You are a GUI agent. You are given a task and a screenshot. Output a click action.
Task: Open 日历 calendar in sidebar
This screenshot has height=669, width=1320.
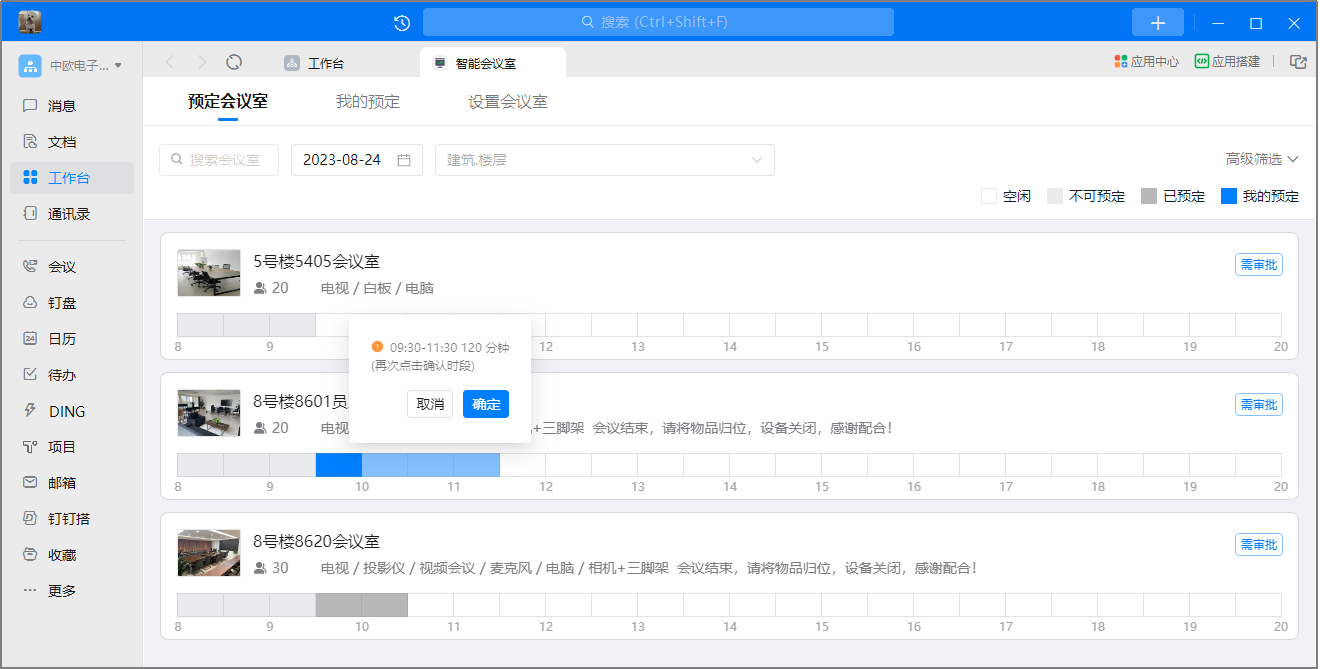62,339
